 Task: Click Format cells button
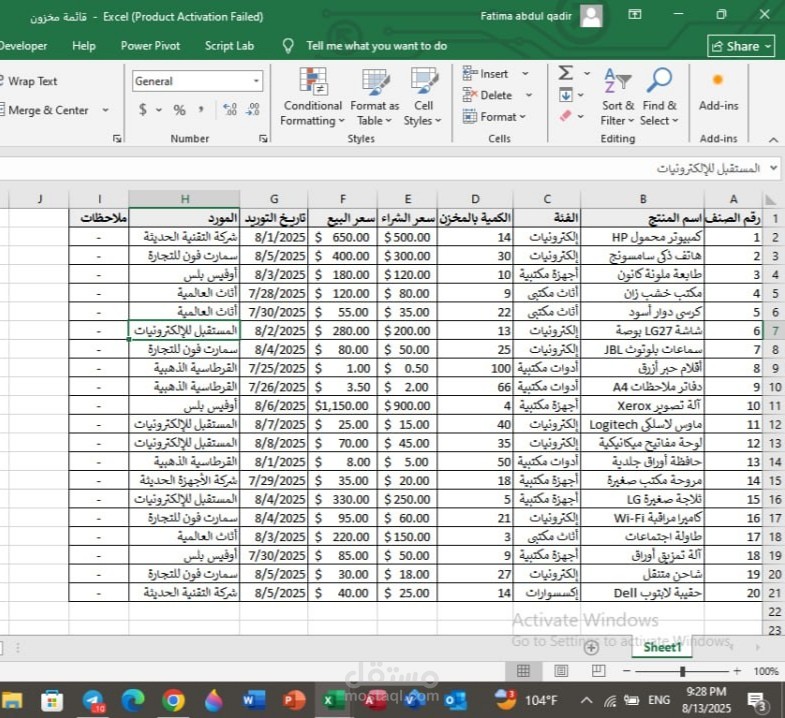click(494, 117)
